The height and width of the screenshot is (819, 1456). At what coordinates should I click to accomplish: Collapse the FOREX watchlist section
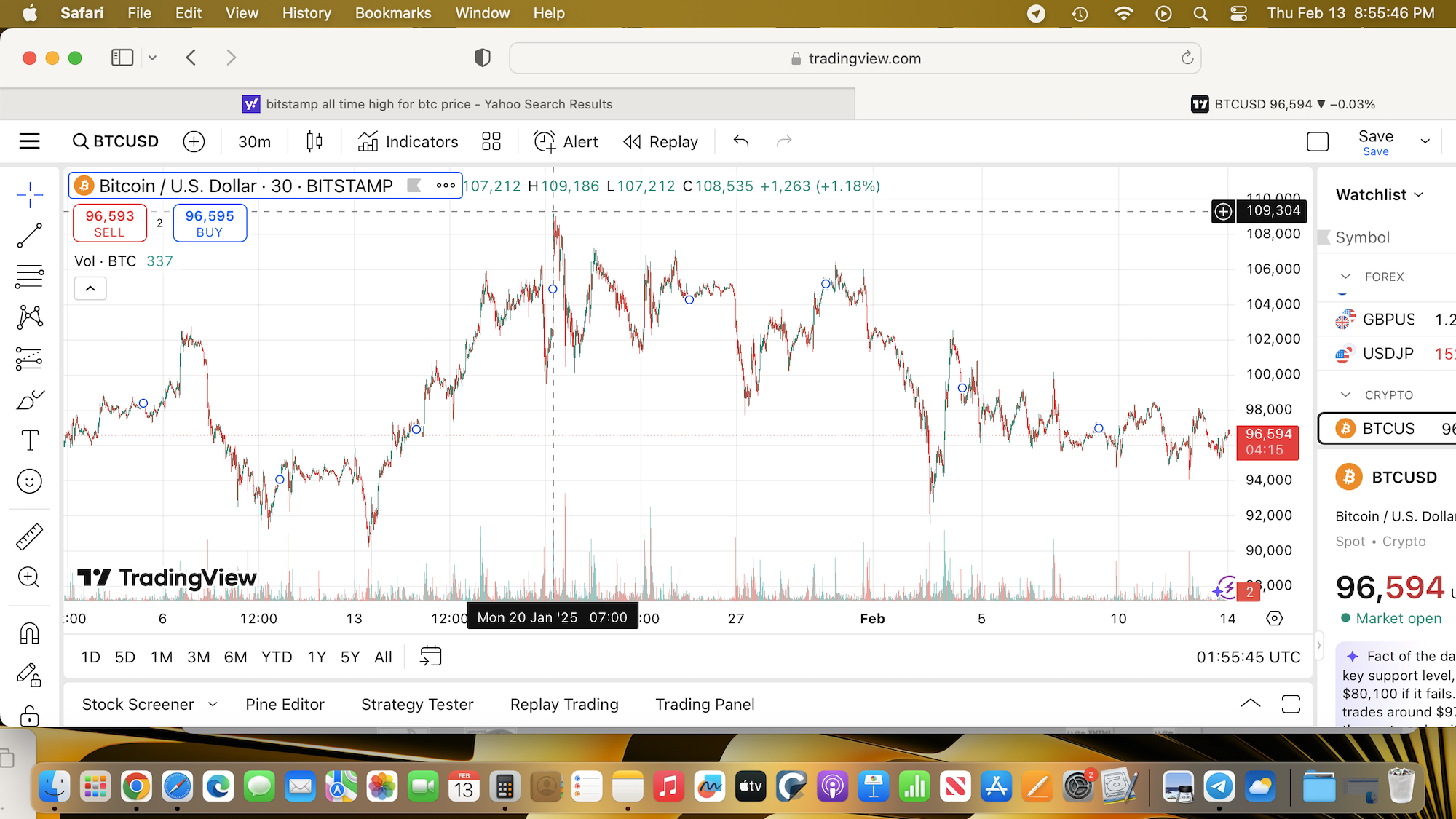click(x=1345, y=277)
